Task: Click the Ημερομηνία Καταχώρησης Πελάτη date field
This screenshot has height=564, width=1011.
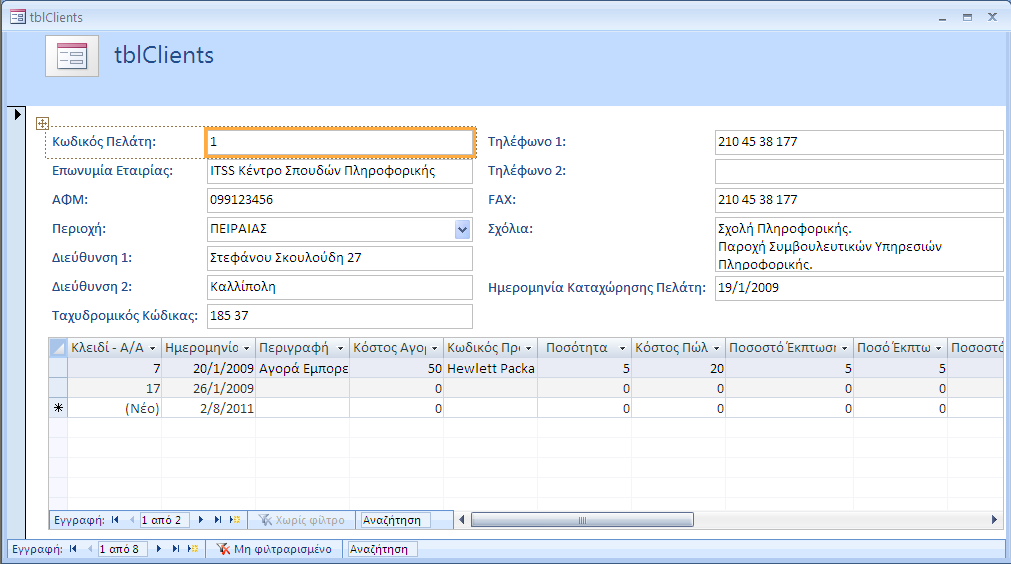Action: (859, 287)
